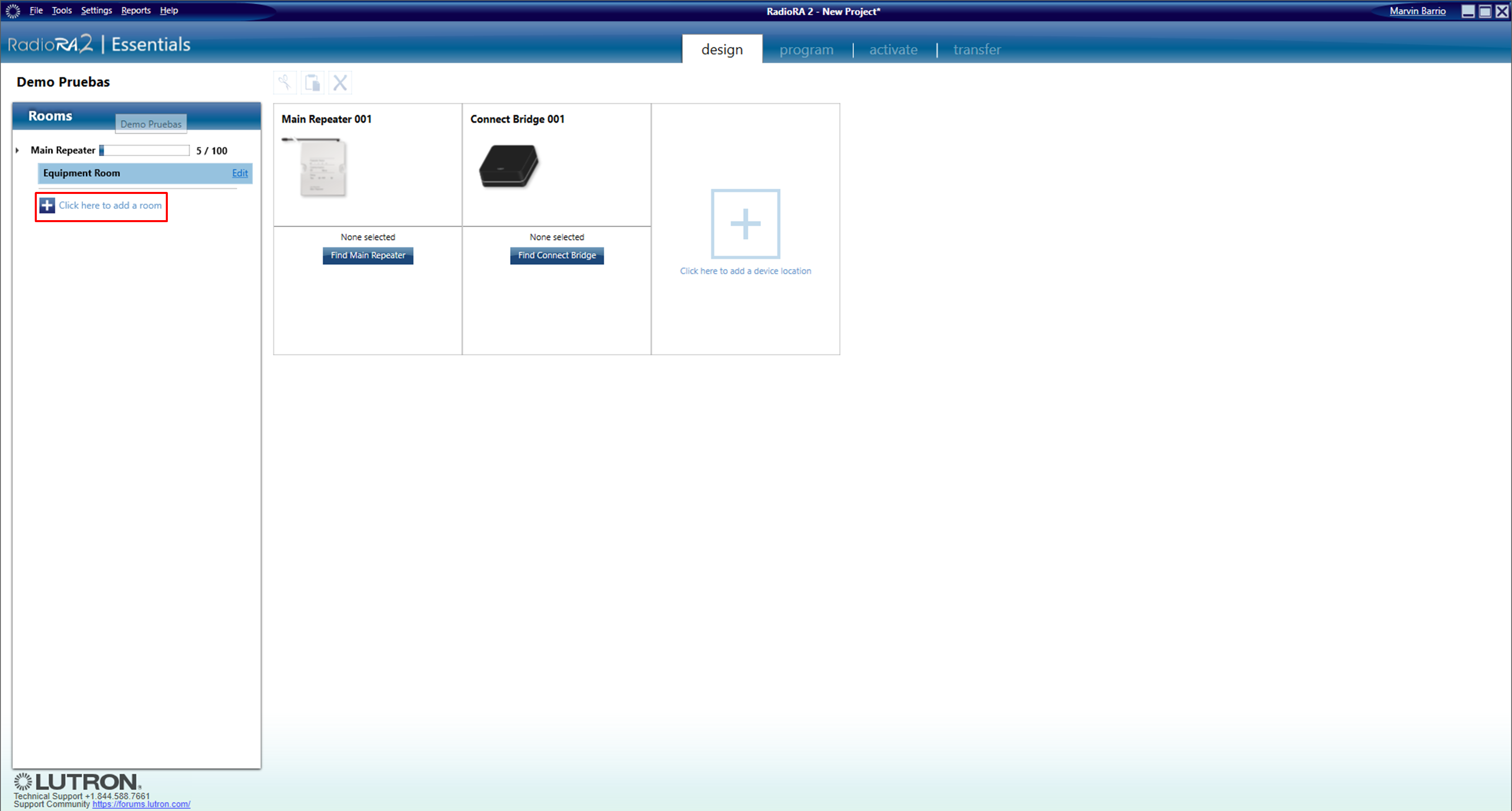Screen dimensions: 1512x811
Task: Open the forums.lutron.com support link
Action: coord(141,804)
